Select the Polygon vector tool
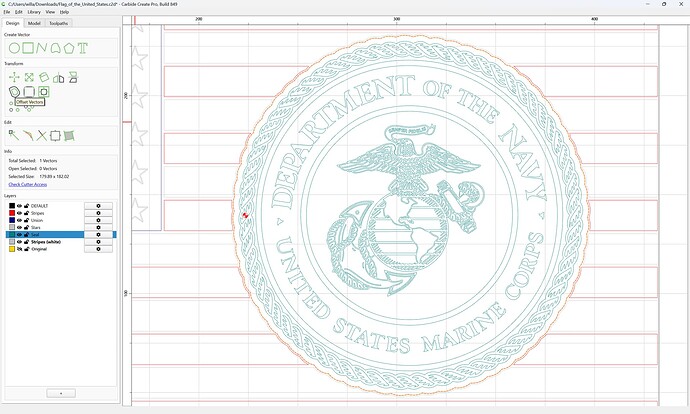690x414 pixels. (68, 48)
